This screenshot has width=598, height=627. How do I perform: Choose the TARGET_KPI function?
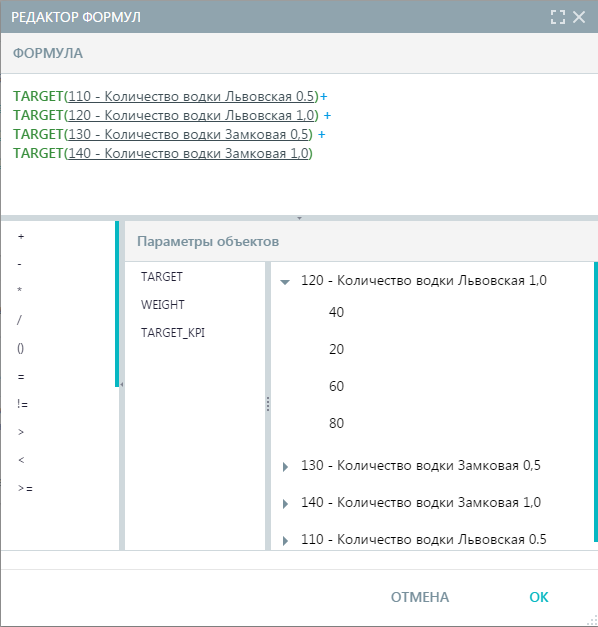173,333
